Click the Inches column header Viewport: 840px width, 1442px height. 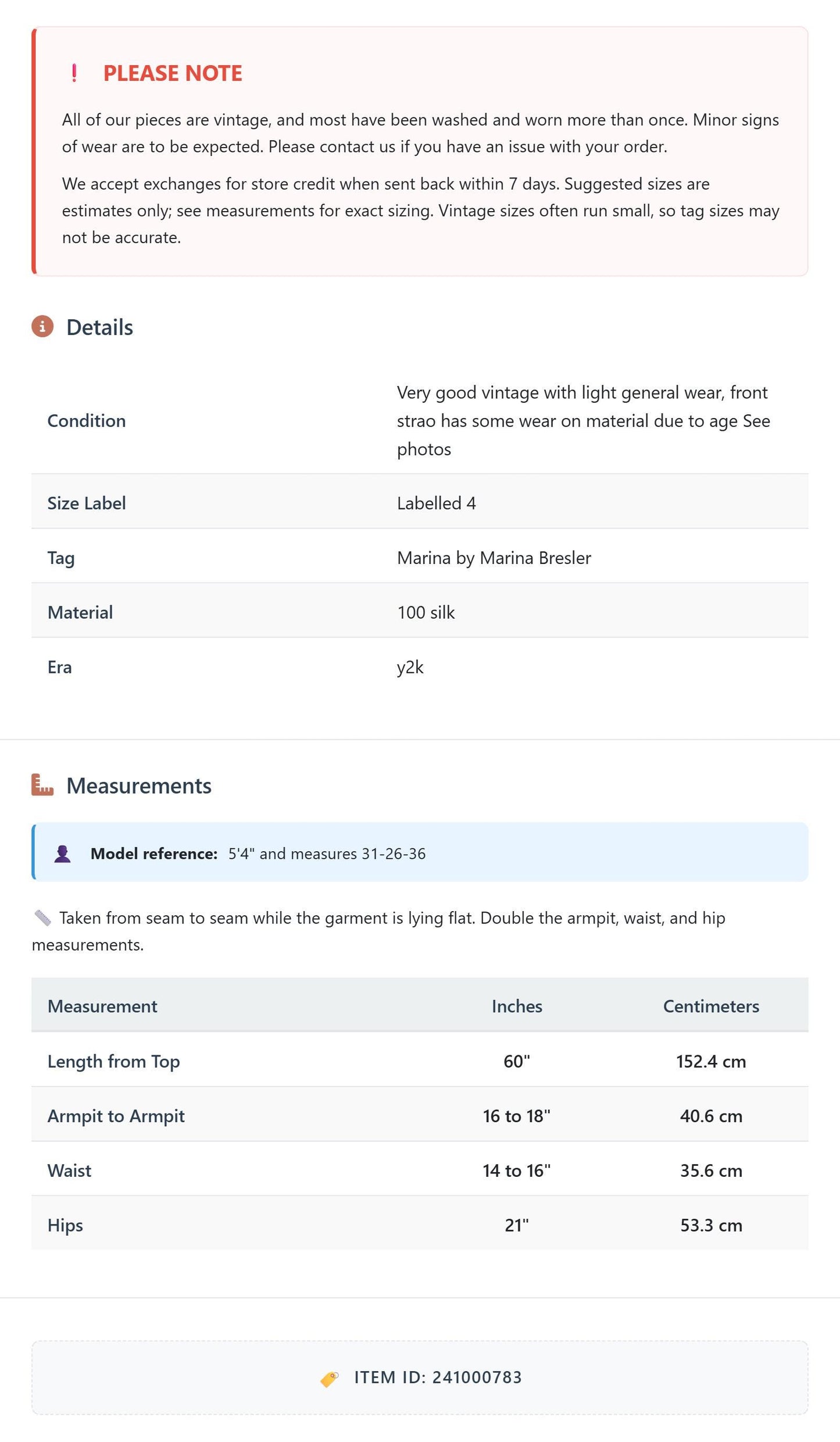[x=517, y=1006]
